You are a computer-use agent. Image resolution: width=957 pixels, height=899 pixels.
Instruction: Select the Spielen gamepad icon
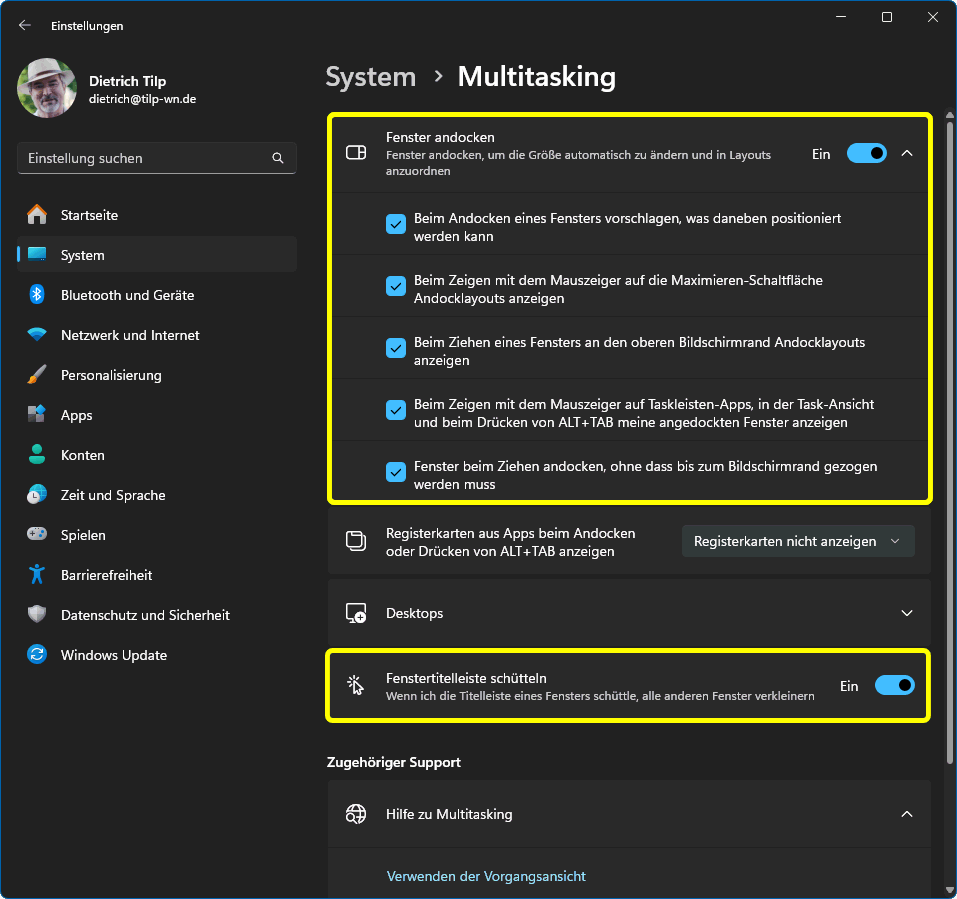click(x=37, y=535)
